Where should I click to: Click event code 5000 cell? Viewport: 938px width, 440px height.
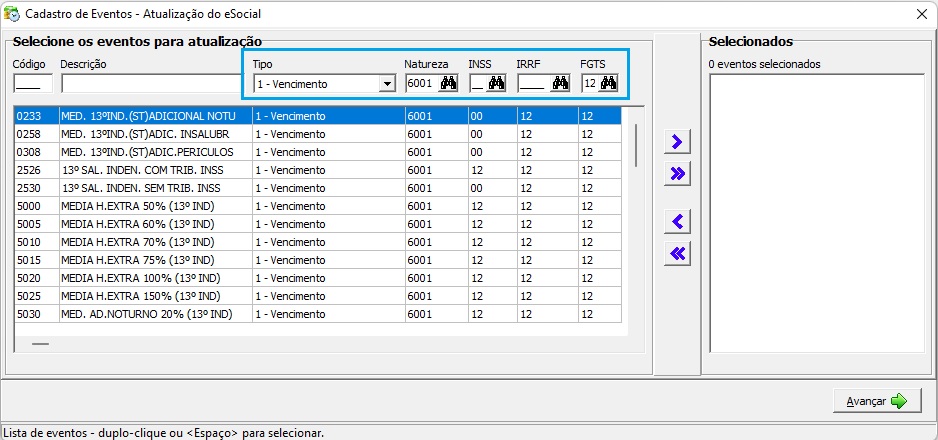pos(36,206)
